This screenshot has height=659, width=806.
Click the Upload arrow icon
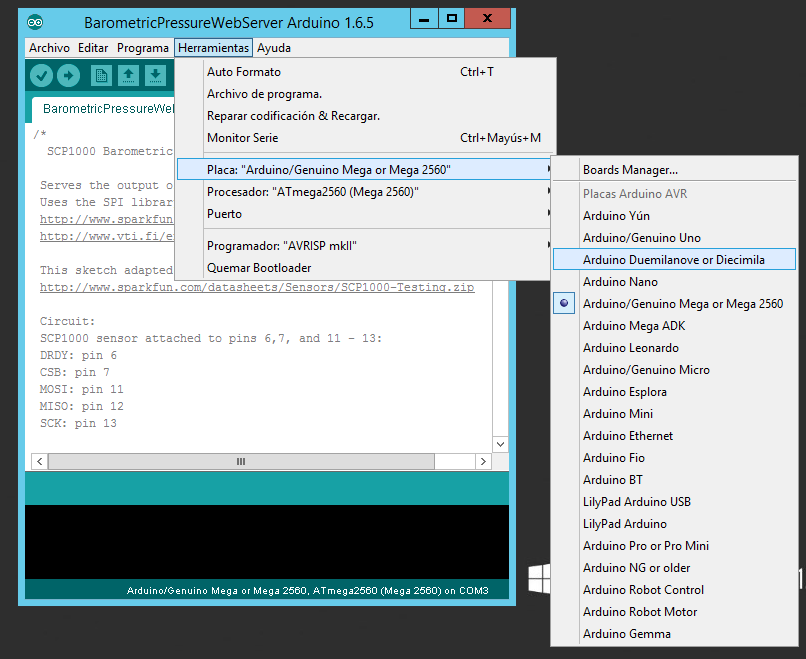pos(68,76)
